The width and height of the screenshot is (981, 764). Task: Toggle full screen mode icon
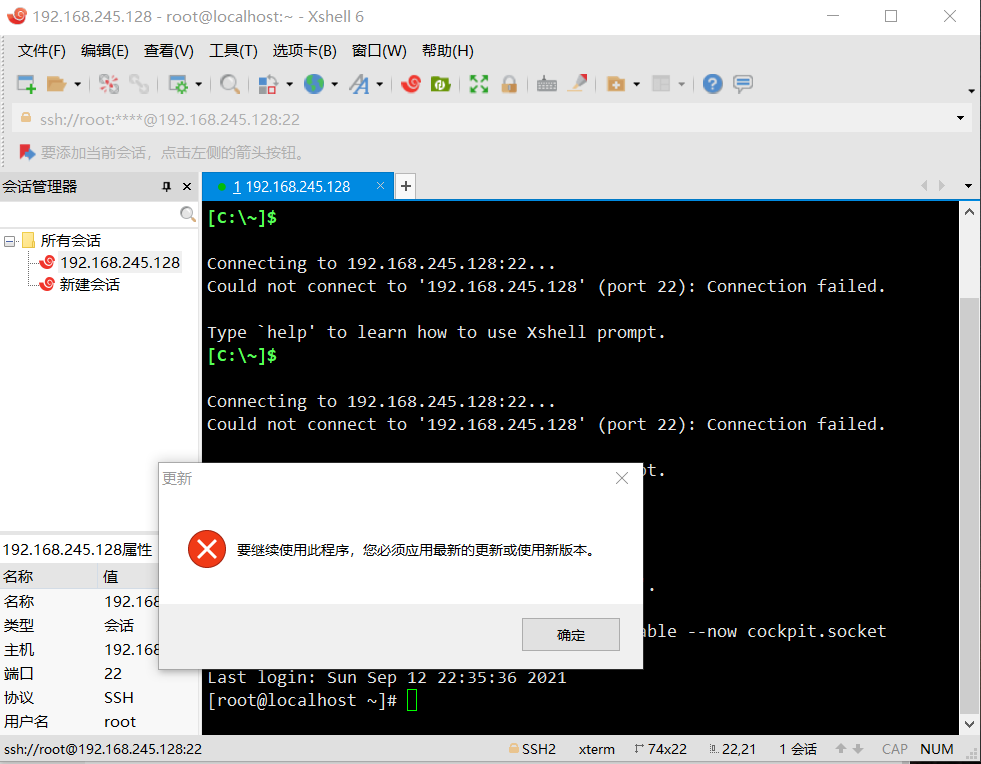(x=479, y=84)
